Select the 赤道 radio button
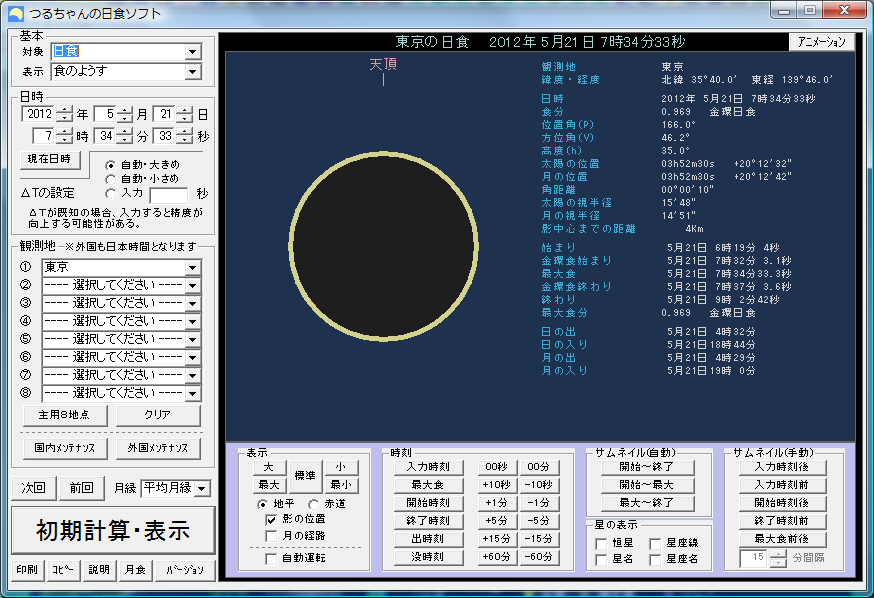874x598 pixels. pyautogui.click(x=313, y=503)
